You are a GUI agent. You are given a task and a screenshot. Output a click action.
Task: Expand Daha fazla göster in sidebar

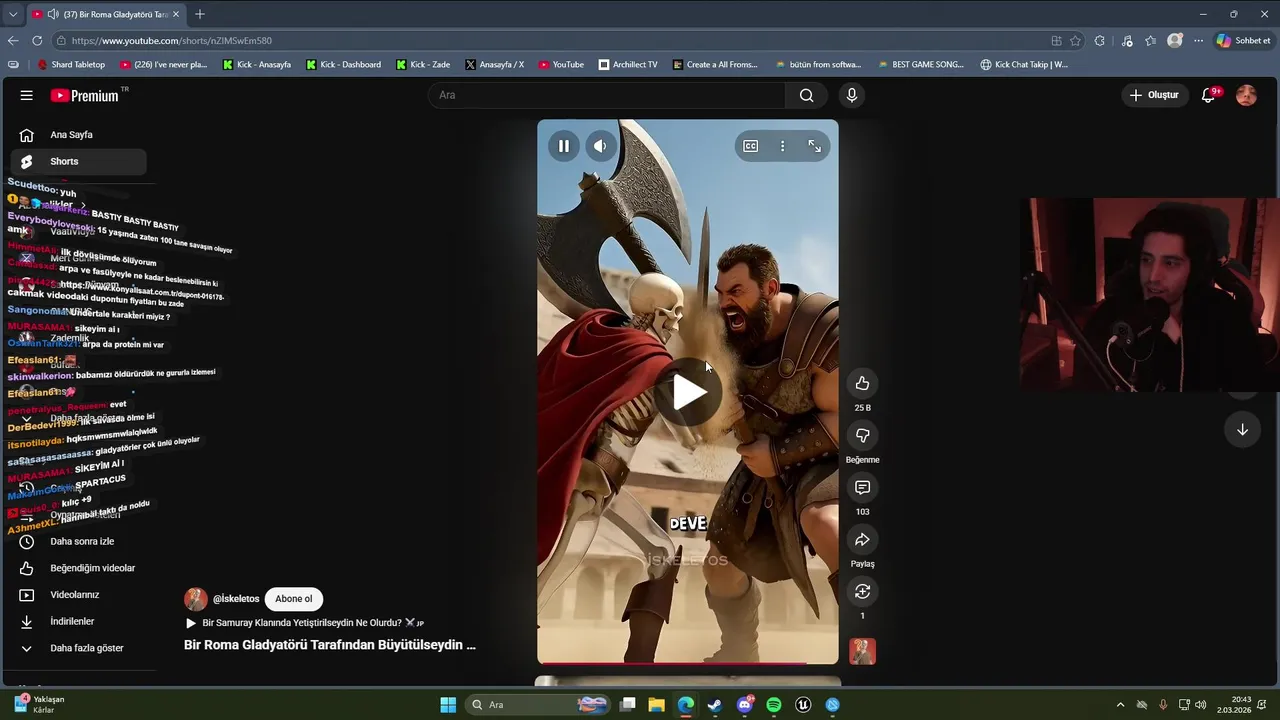[x=78, y=648]
